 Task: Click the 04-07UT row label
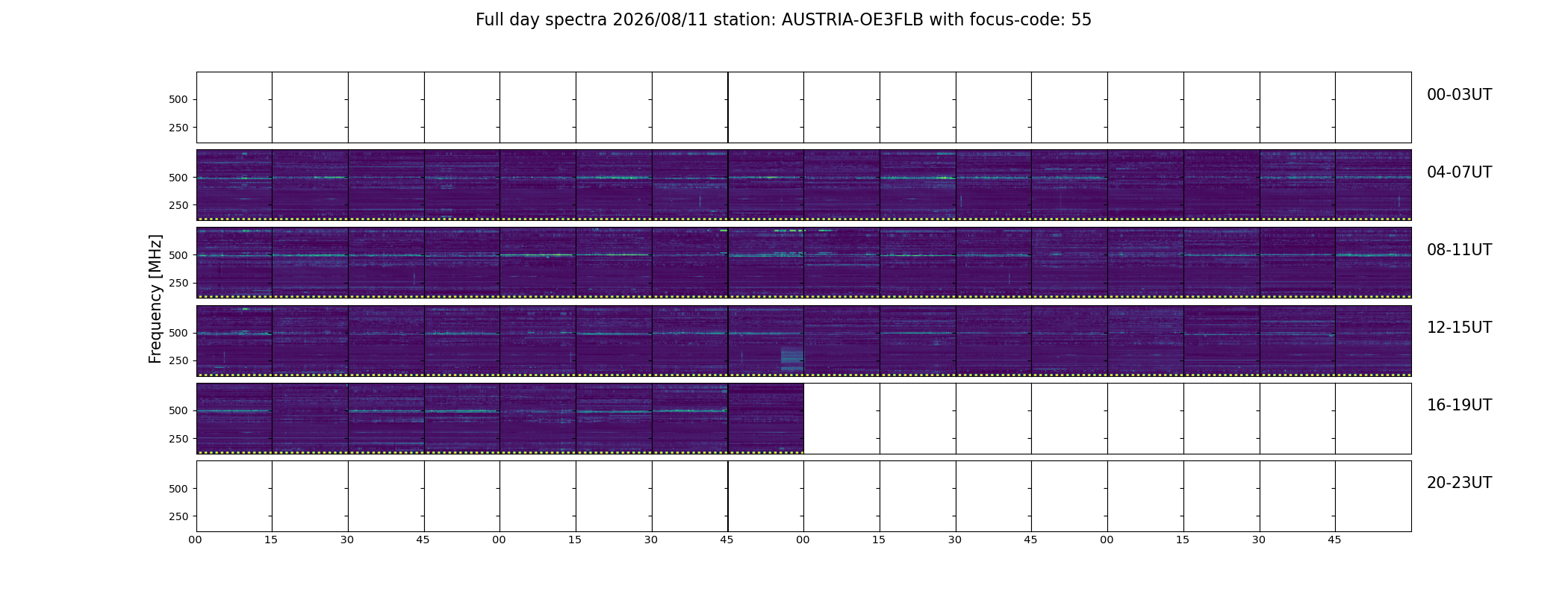tap(1459, 172)
